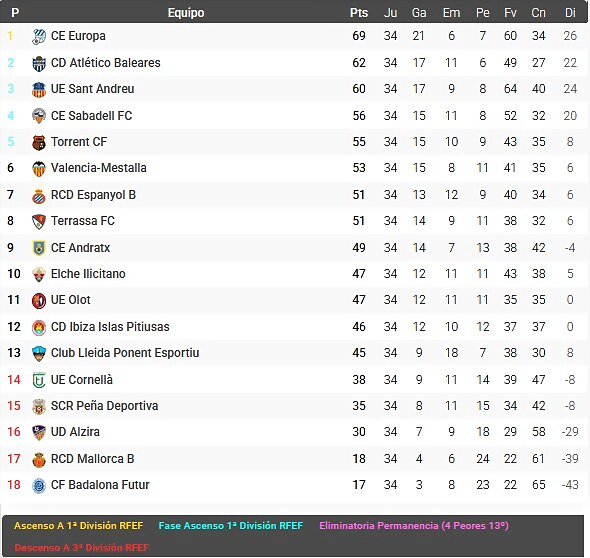This screenshot has width=590, height=558.
Task: Click the CF Badalona Futur badge
Action: click(x=39, y=486)
